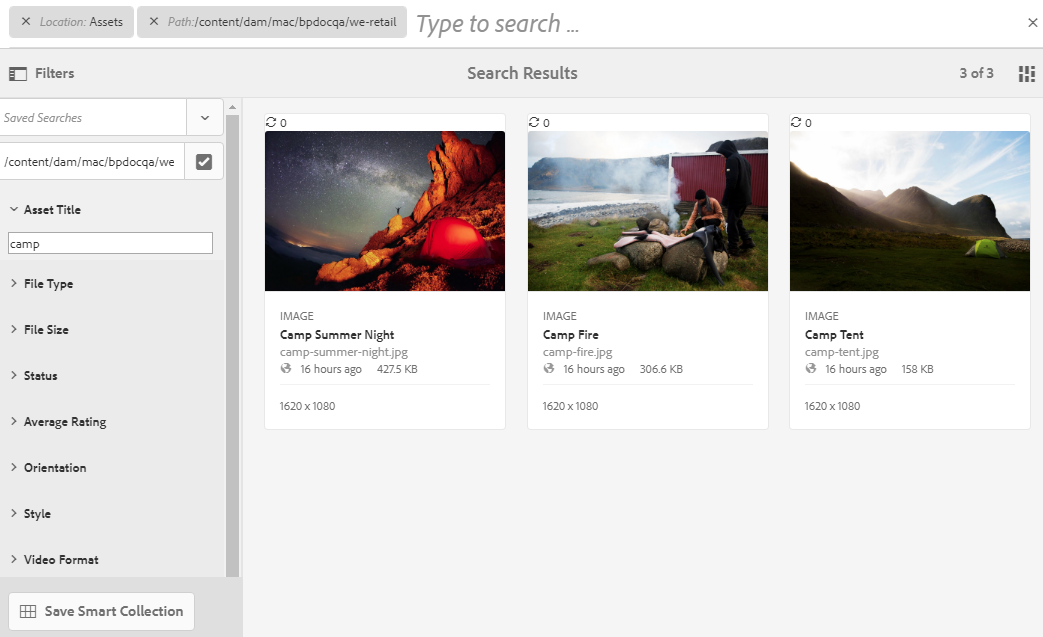This screenshot has width=1043, height=637.
Task: Open the Camp Tent asset title
Action: (834, 335)
